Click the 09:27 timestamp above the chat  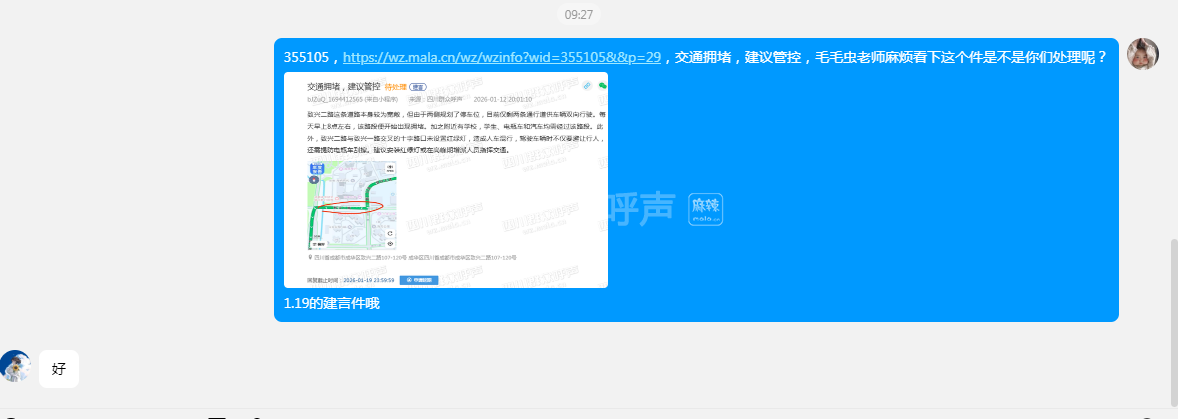tap(579, 15)
